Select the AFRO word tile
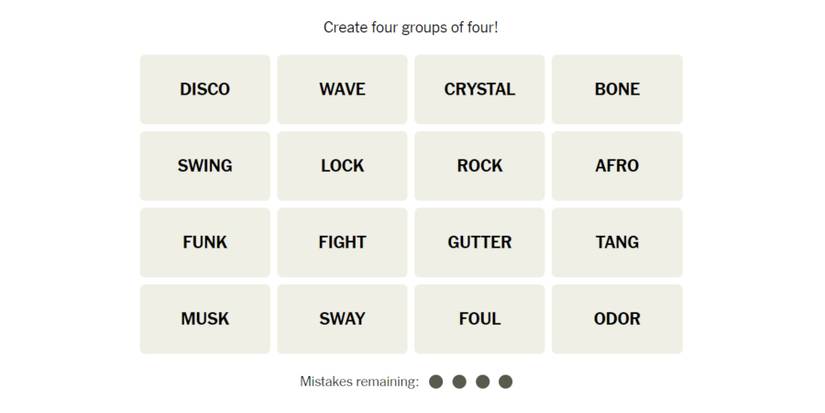This screenshot has width=825, height=413. click(617, 166)
